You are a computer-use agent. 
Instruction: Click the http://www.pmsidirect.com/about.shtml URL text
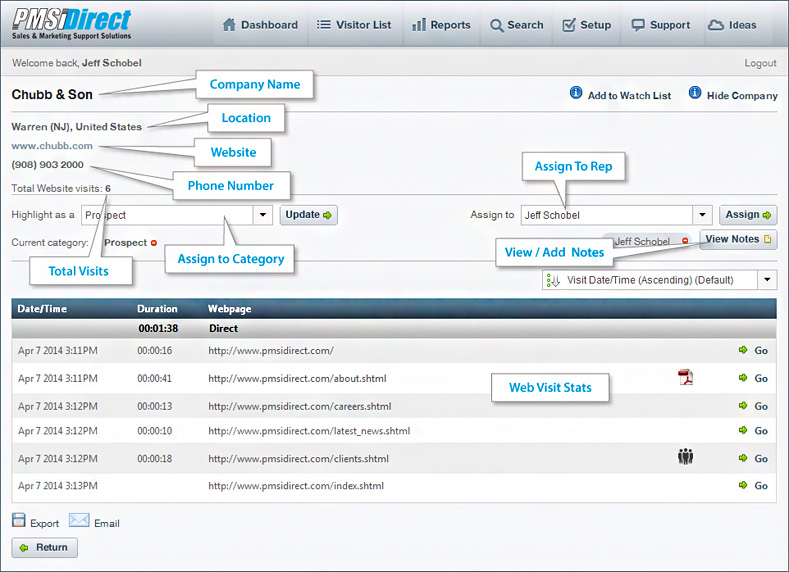click(297, 378)
